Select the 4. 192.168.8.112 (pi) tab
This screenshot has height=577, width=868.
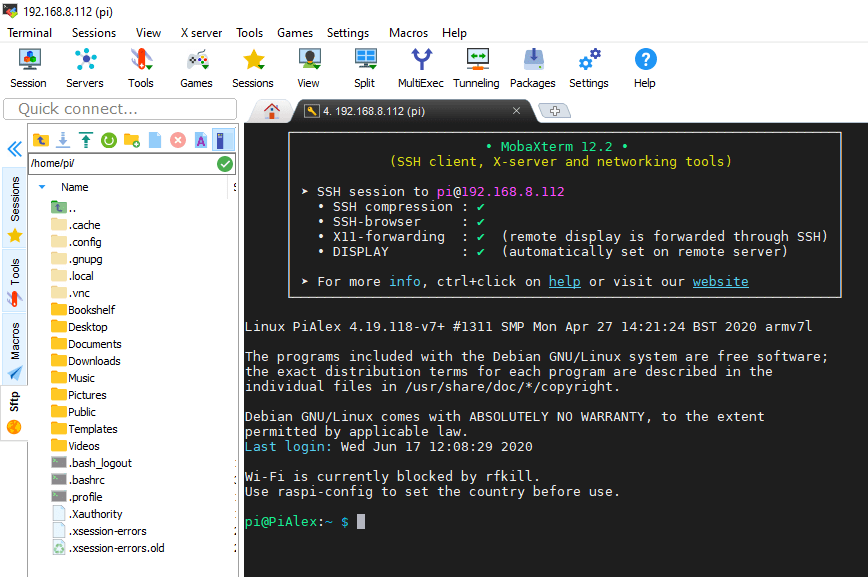pos(415,111)
